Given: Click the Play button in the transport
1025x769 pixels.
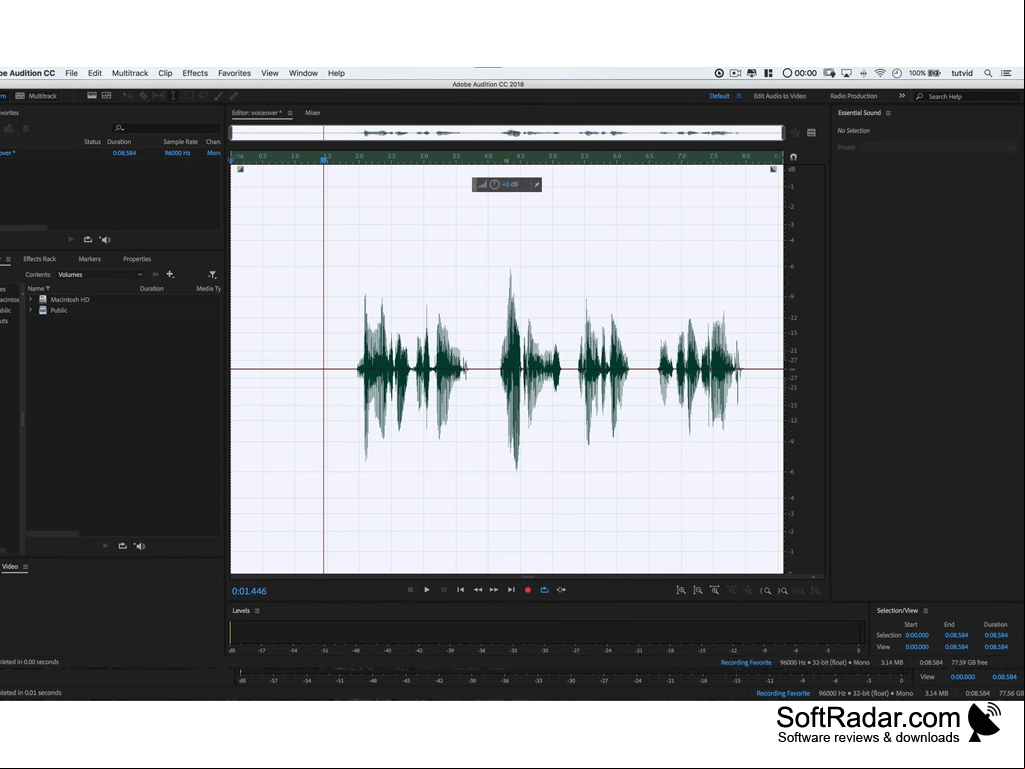Looking at the screenshot, I should click(427, 590).
